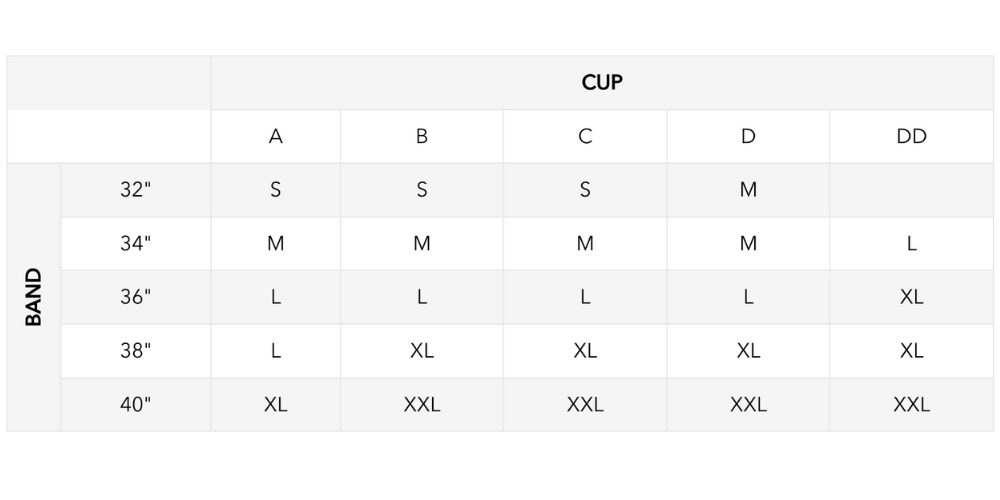The width and height of the screenshot is (1000, 500).
Task: Select the XL cell in the 40" row
Action: pos(276,405)
